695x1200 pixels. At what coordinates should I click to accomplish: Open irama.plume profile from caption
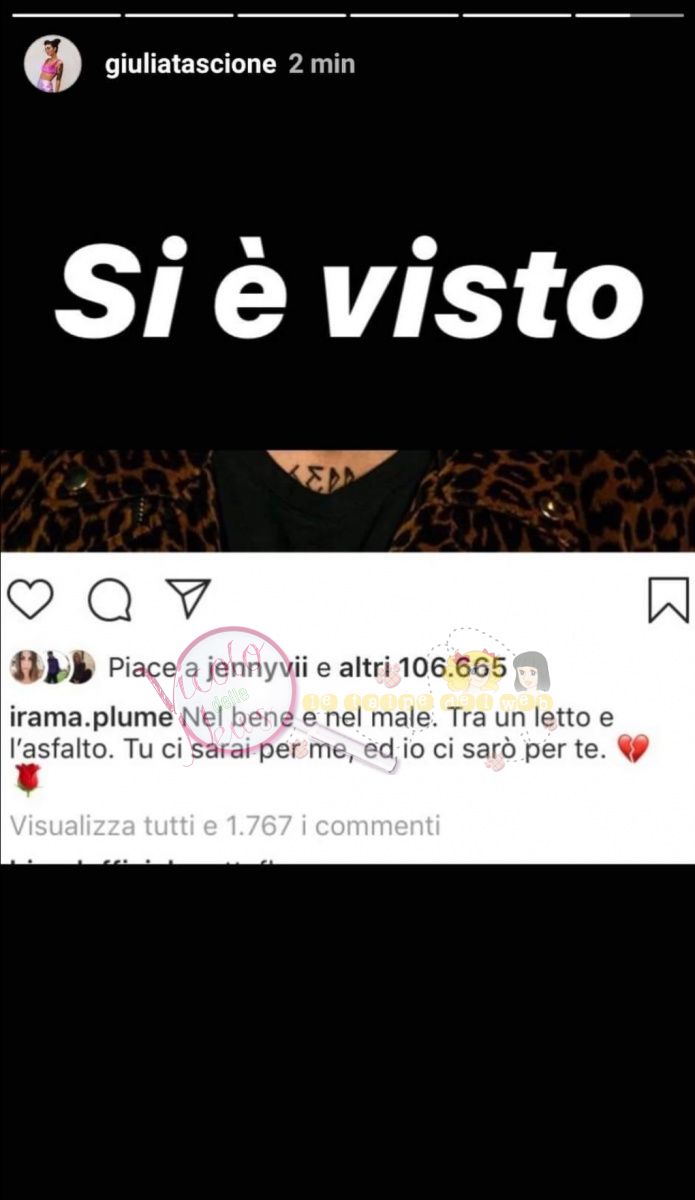pyautogui.click(x=92, y=719)
